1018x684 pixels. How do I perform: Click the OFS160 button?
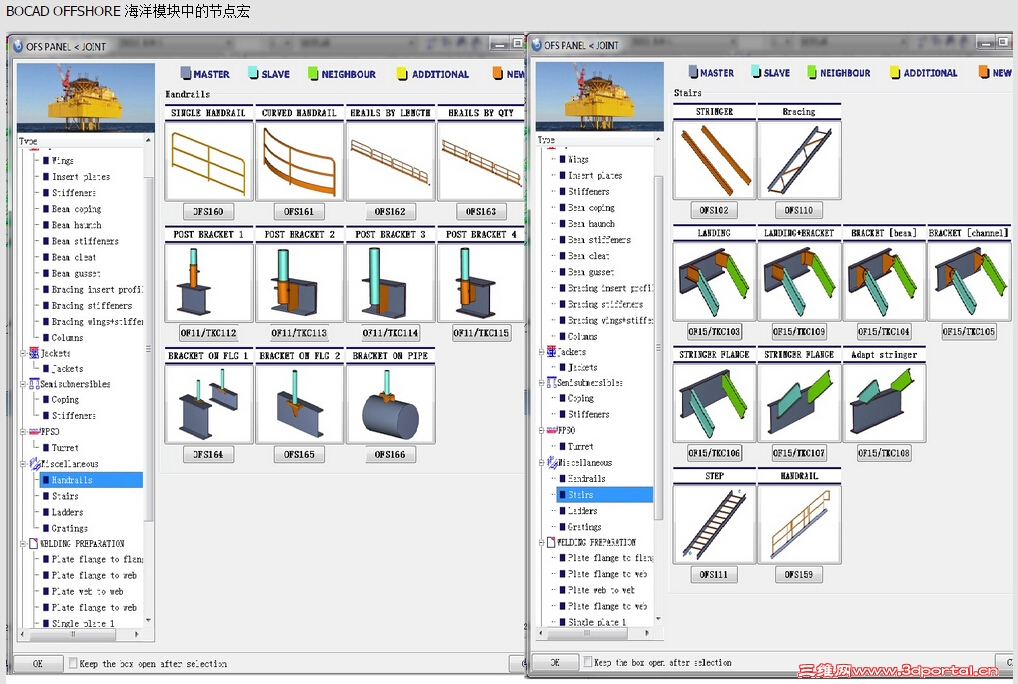[208, 212]
